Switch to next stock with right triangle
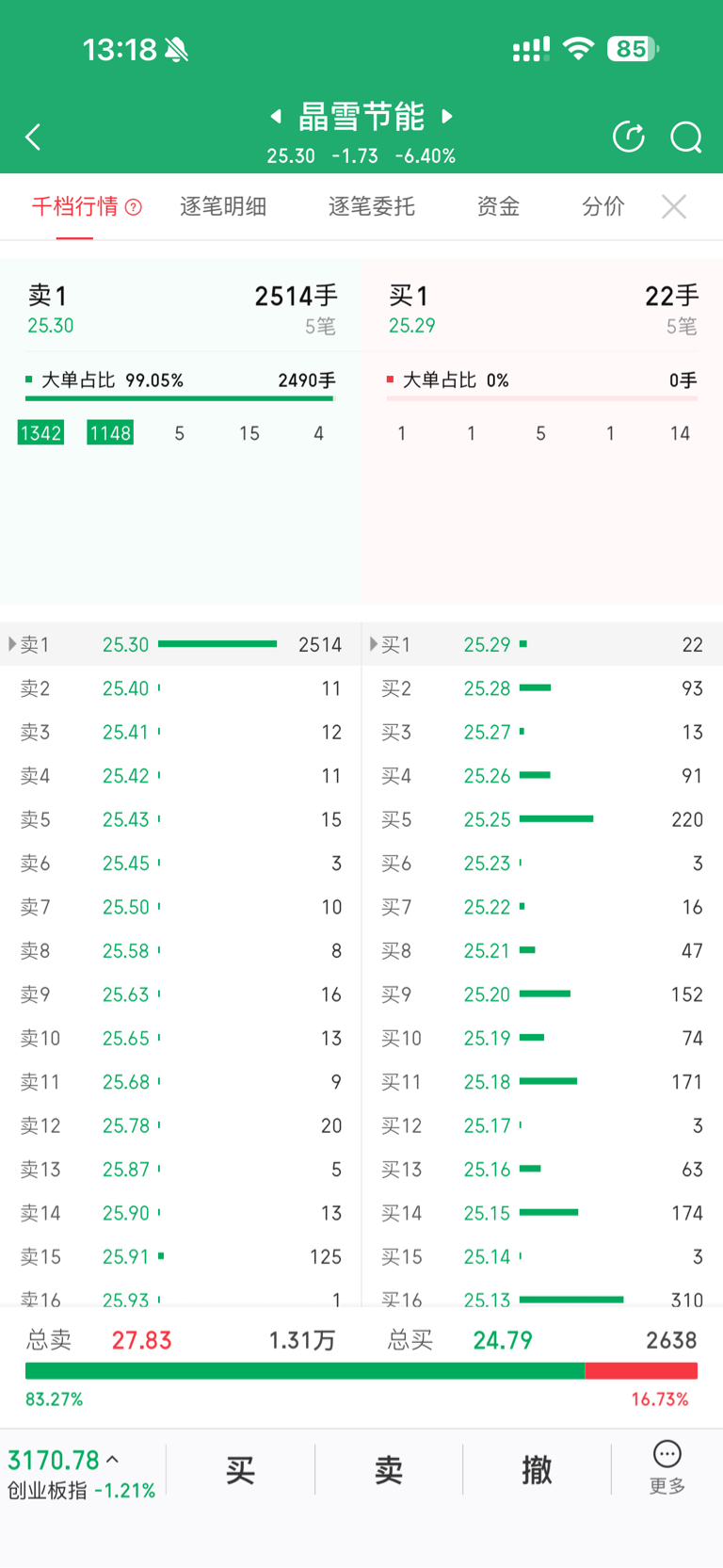 point(448,116)
